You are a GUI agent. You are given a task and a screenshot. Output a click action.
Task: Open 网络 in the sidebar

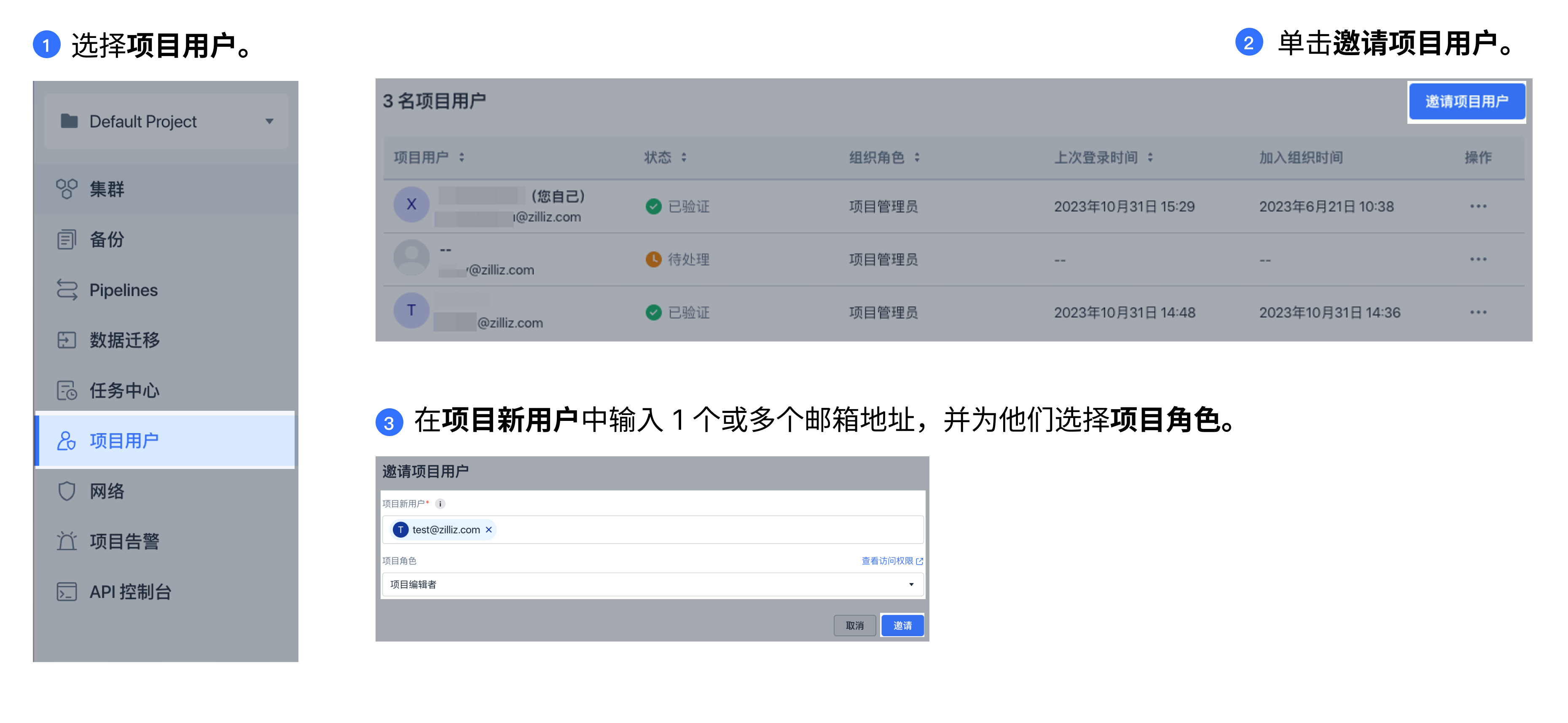click(x=166, y=491)
